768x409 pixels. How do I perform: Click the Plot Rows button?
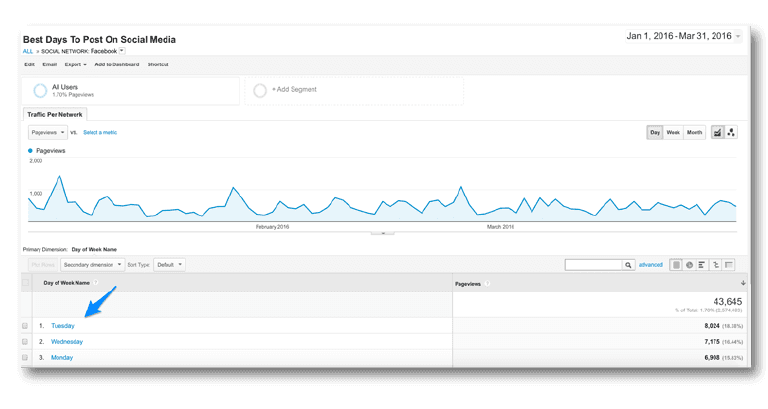[43, 265]
